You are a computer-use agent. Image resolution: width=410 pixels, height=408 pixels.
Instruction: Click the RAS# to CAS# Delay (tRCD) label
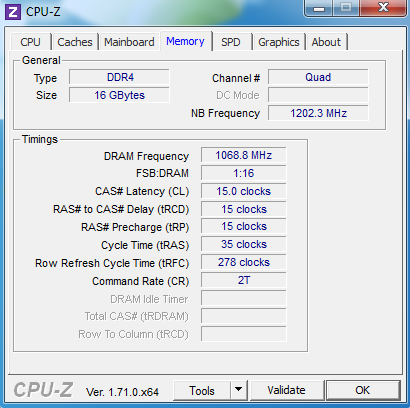121,209
